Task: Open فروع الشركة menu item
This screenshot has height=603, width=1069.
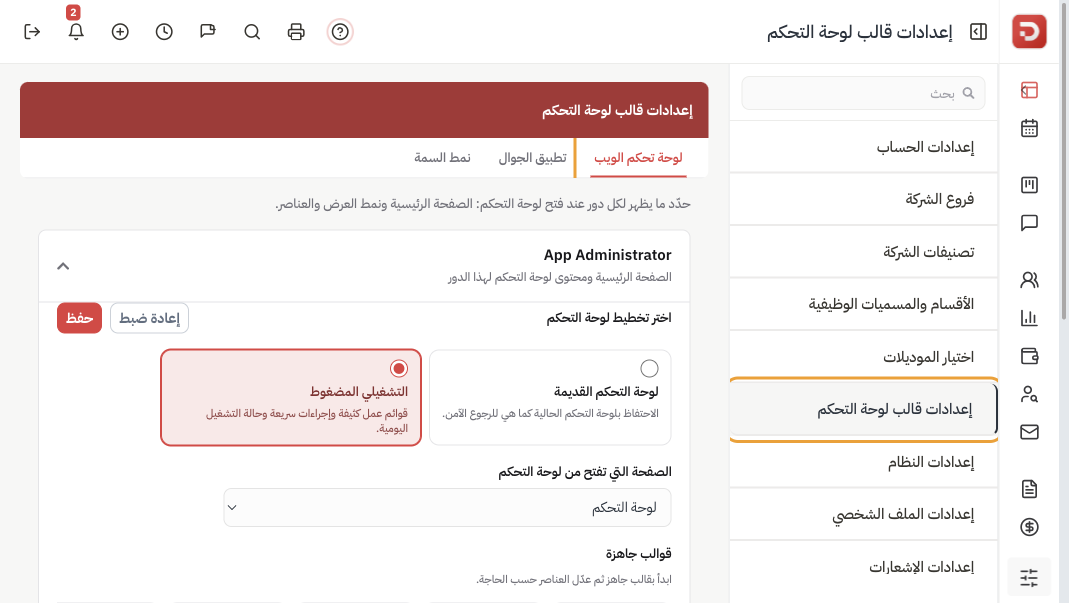Action: click(863, 199)
